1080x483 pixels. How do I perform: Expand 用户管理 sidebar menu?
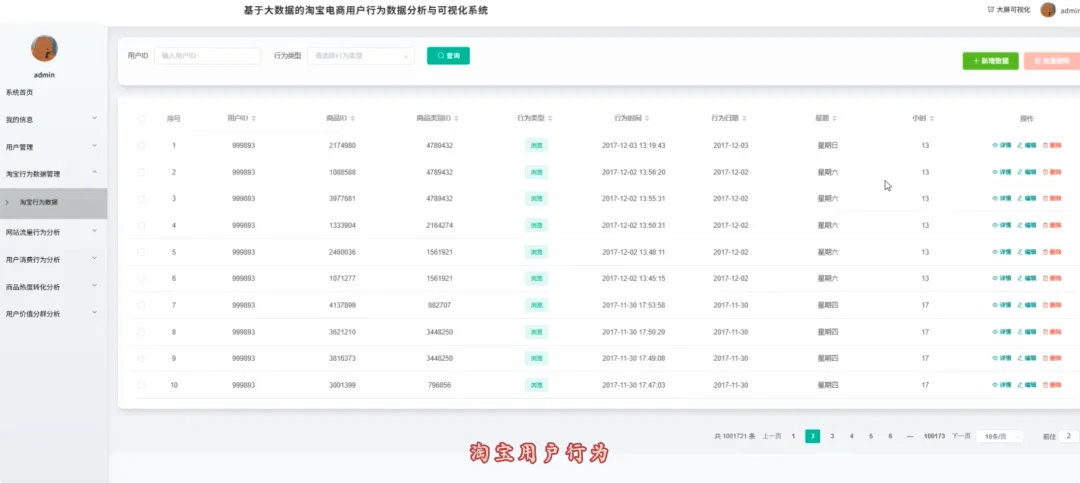point(53,147)
